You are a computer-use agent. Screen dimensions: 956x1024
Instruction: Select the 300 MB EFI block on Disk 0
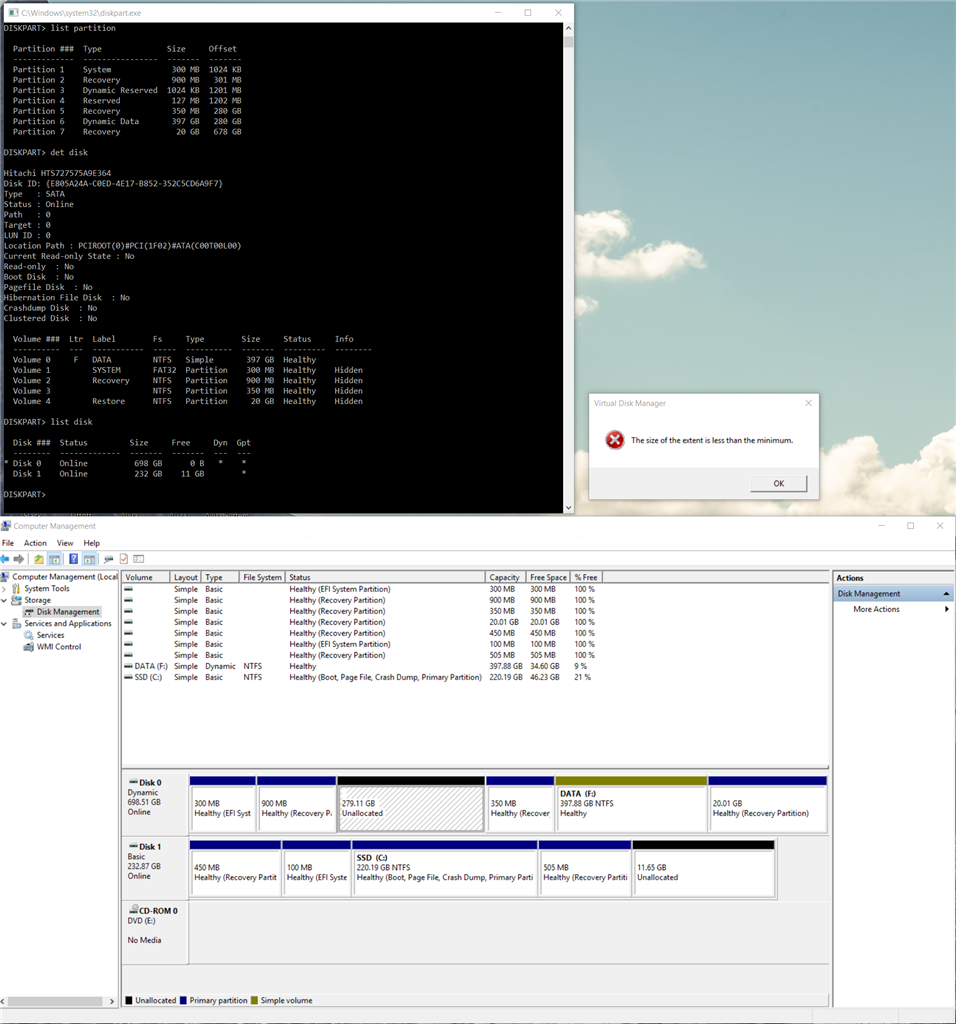(x=223, y=805)
